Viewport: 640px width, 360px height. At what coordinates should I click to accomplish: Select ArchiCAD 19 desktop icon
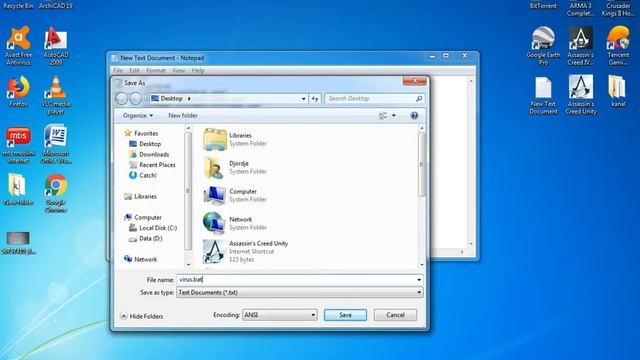click(x=56, y=5)
